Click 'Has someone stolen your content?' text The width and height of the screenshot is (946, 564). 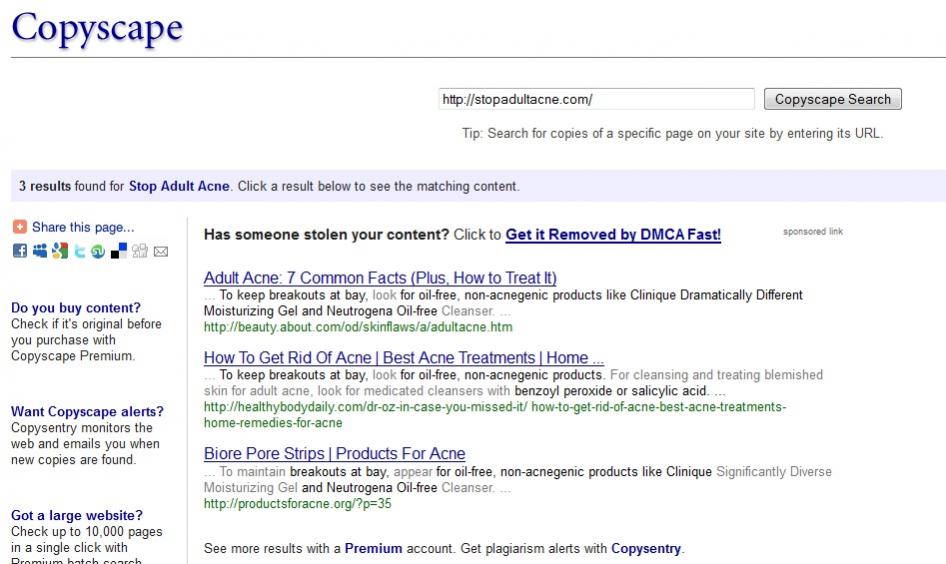pos(326,235)
